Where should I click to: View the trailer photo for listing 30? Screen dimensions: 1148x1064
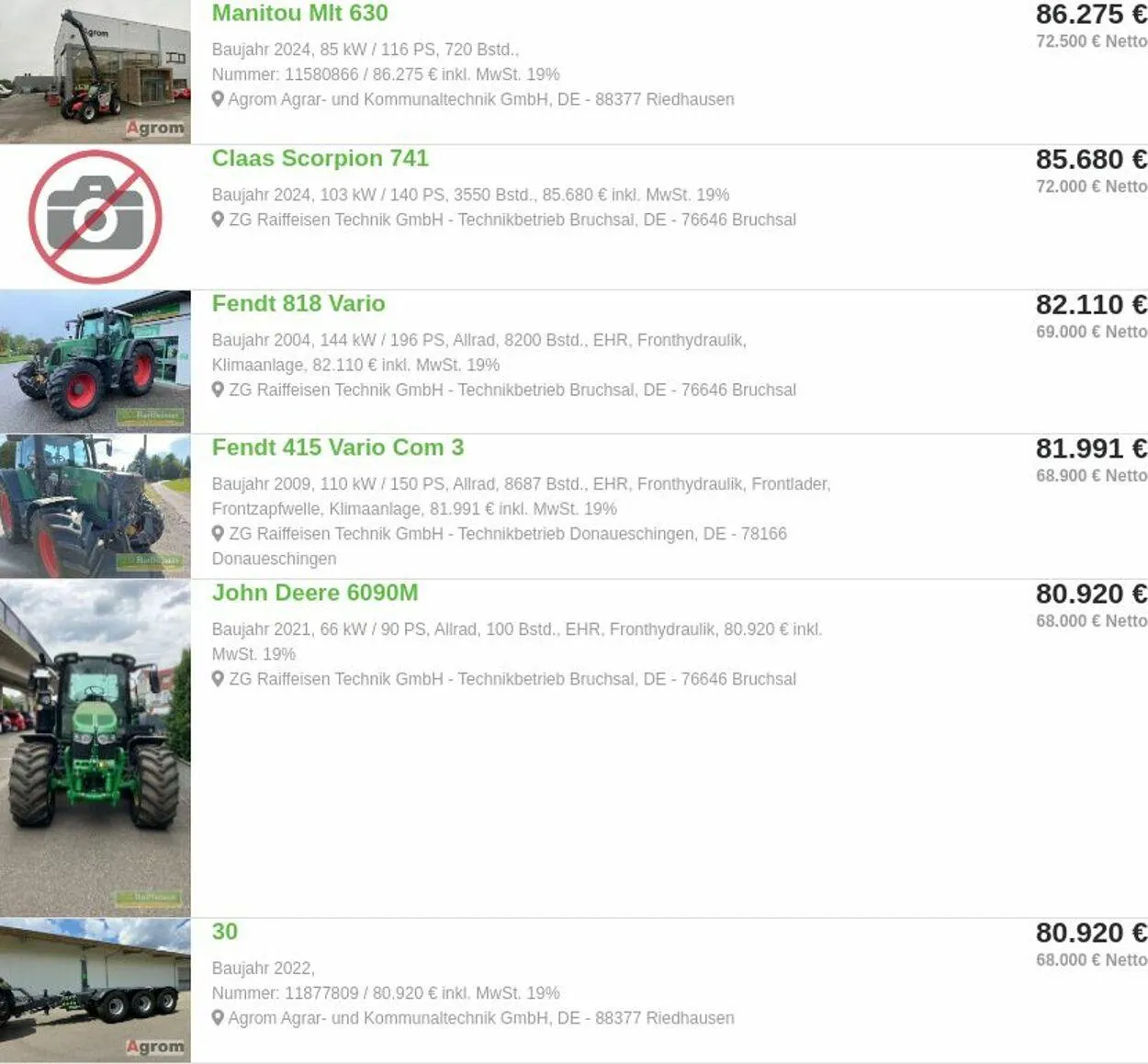click(x=96, y=990)
